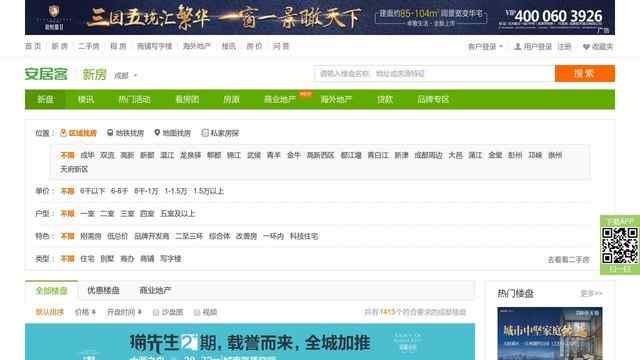Click the user login person icon
The image size is (640, 360).
tap(518, 47)
